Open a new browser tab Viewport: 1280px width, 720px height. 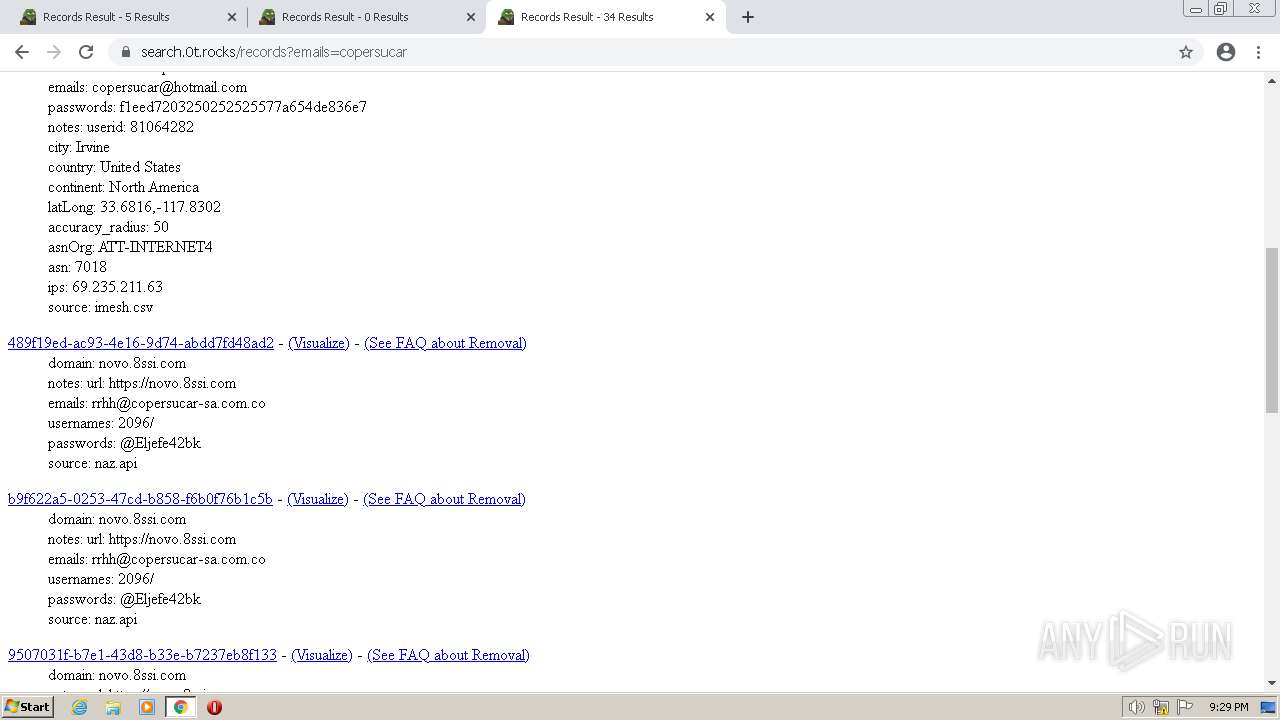748,17
